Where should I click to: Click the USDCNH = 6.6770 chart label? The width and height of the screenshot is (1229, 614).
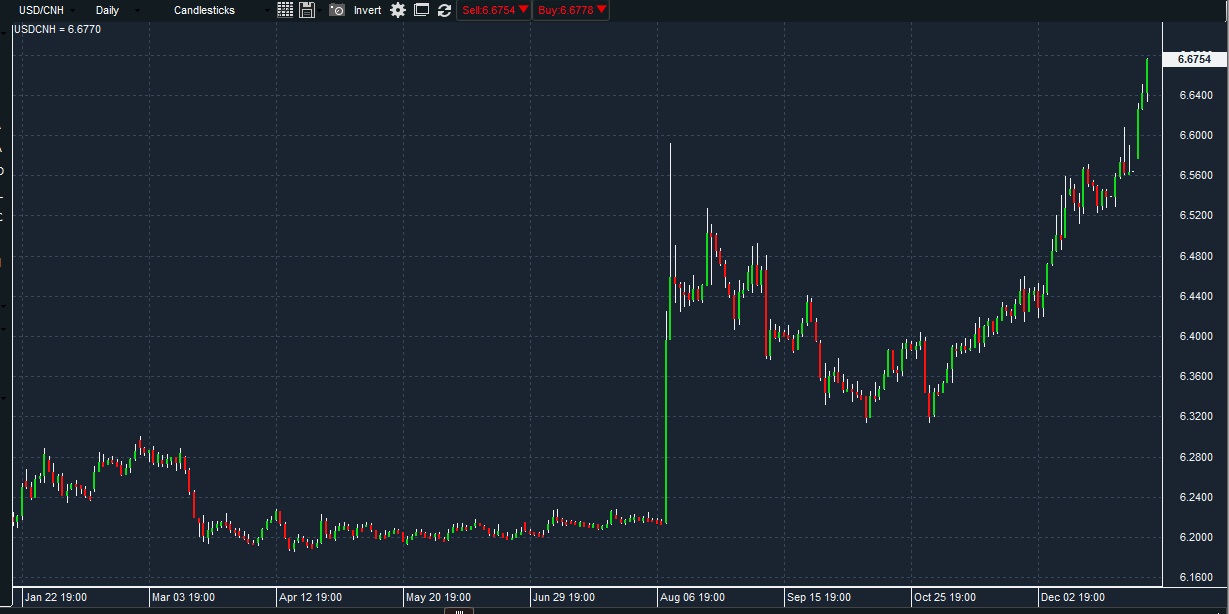pos(57,29)
